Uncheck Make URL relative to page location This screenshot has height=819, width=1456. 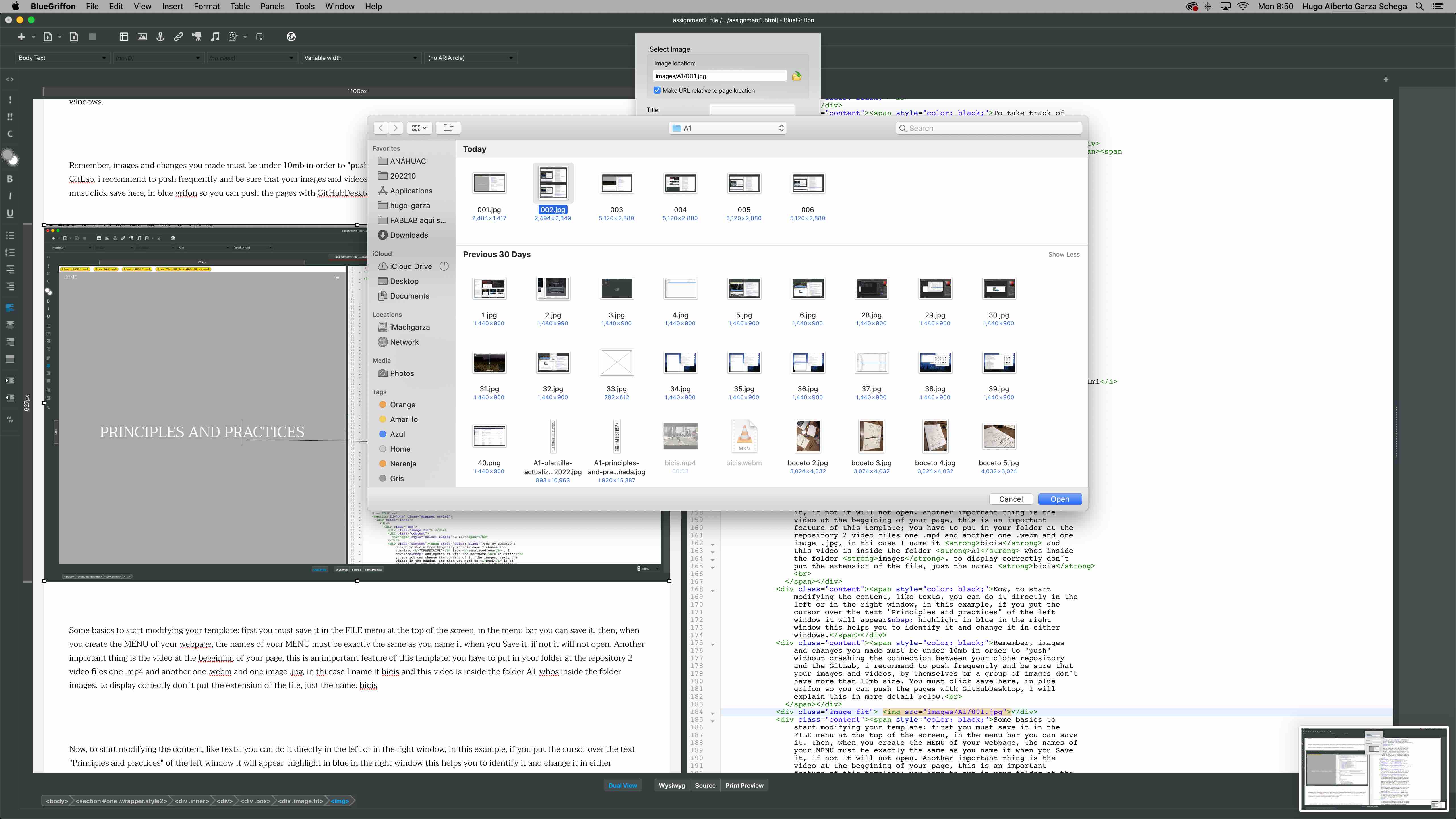point(657,90)
